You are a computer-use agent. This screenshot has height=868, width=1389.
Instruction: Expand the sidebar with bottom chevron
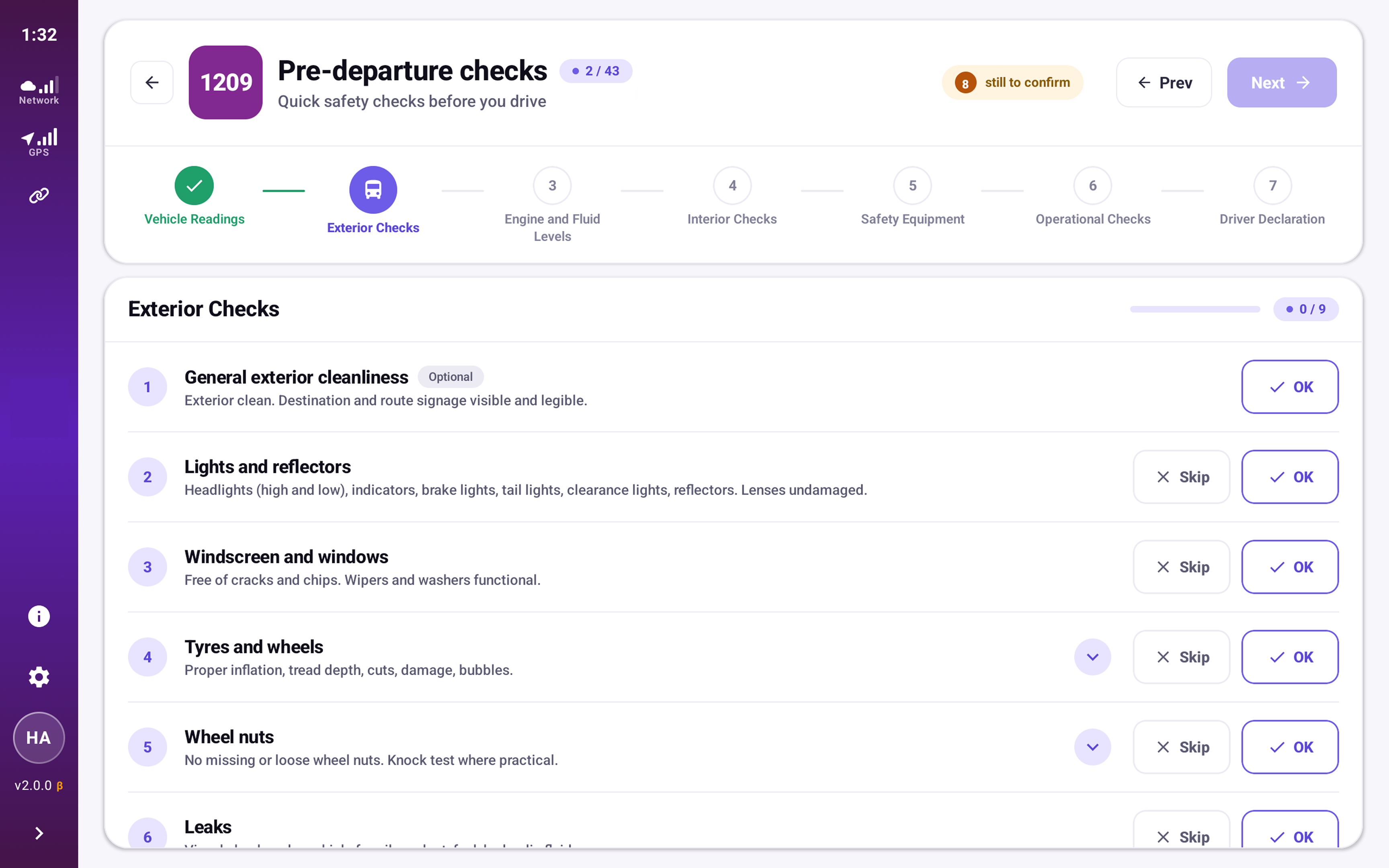pyautogui.click(x=39, y=833)
